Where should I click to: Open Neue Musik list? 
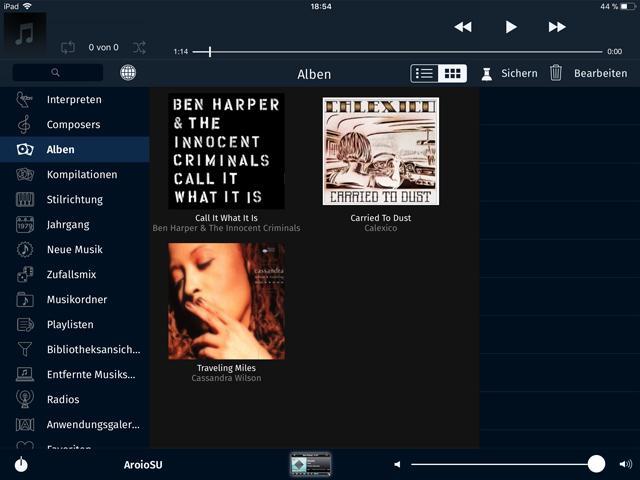75,249
